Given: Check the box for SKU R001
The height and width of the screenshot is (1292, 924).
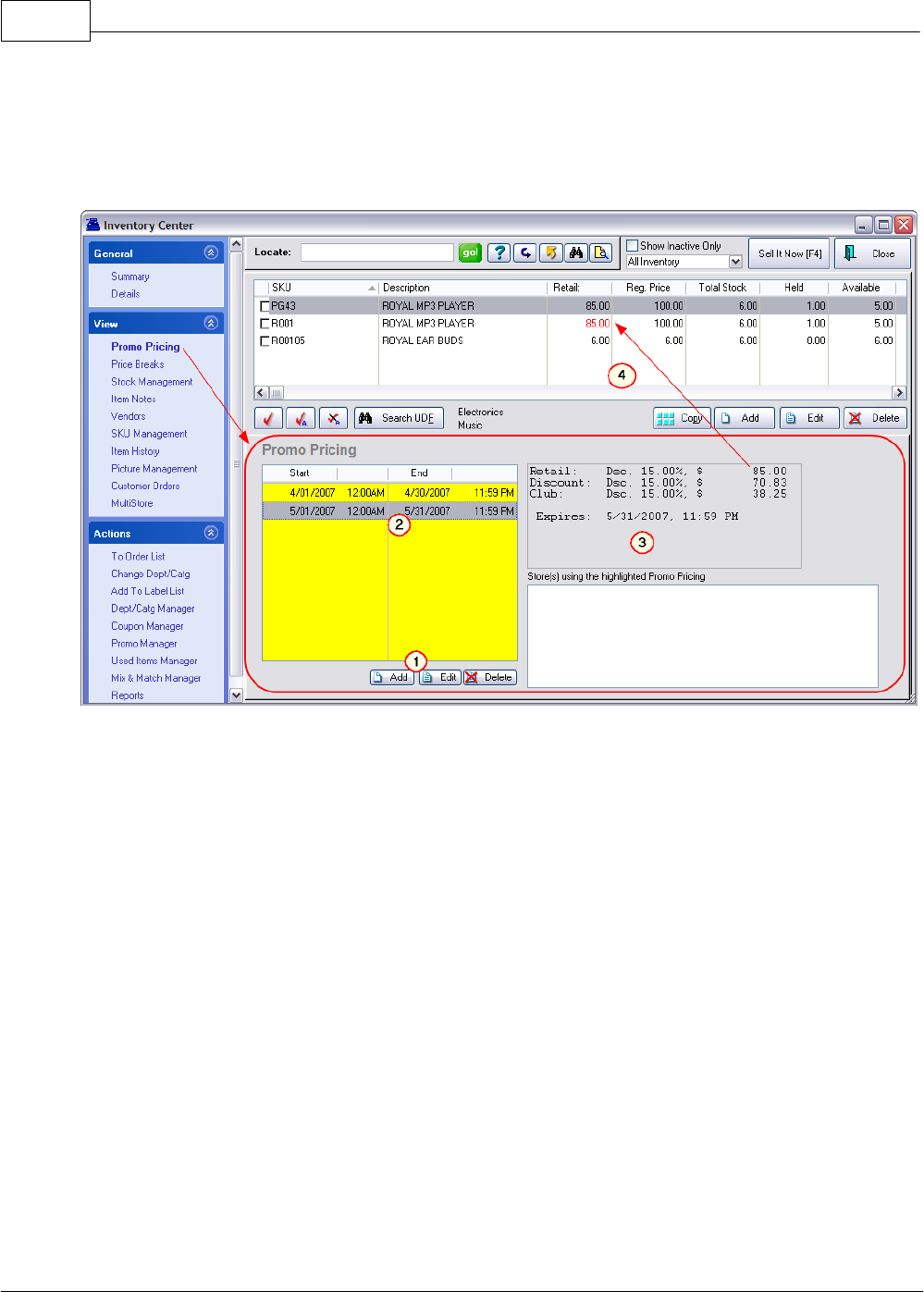Looking at the screenshot, I should pyautogui.click(x=265, y=324).
